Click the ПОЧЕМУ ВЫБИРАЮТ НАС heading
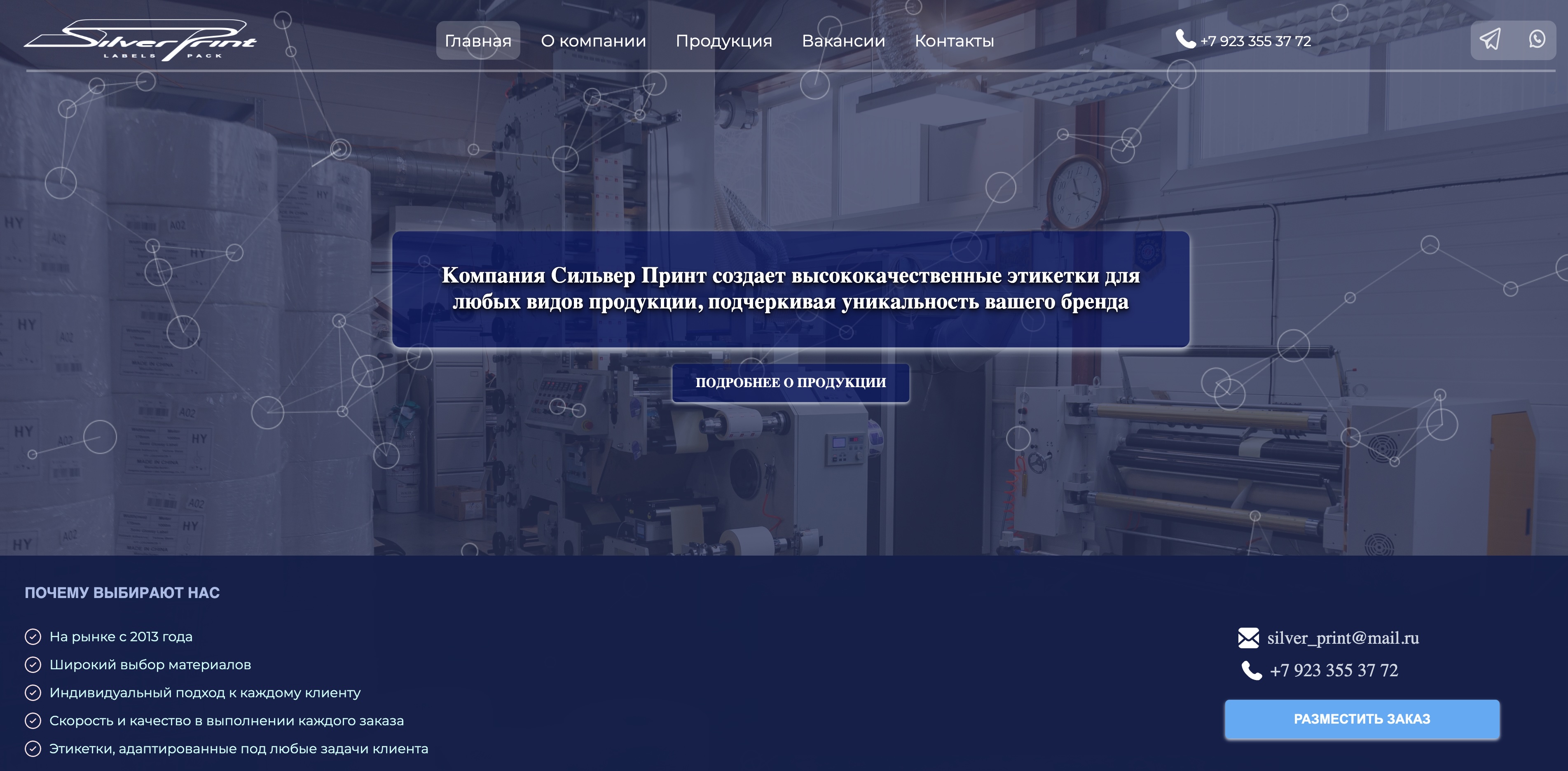This screenshot has width=1568, height=771. pyautogui.click(x=122, y=593)
